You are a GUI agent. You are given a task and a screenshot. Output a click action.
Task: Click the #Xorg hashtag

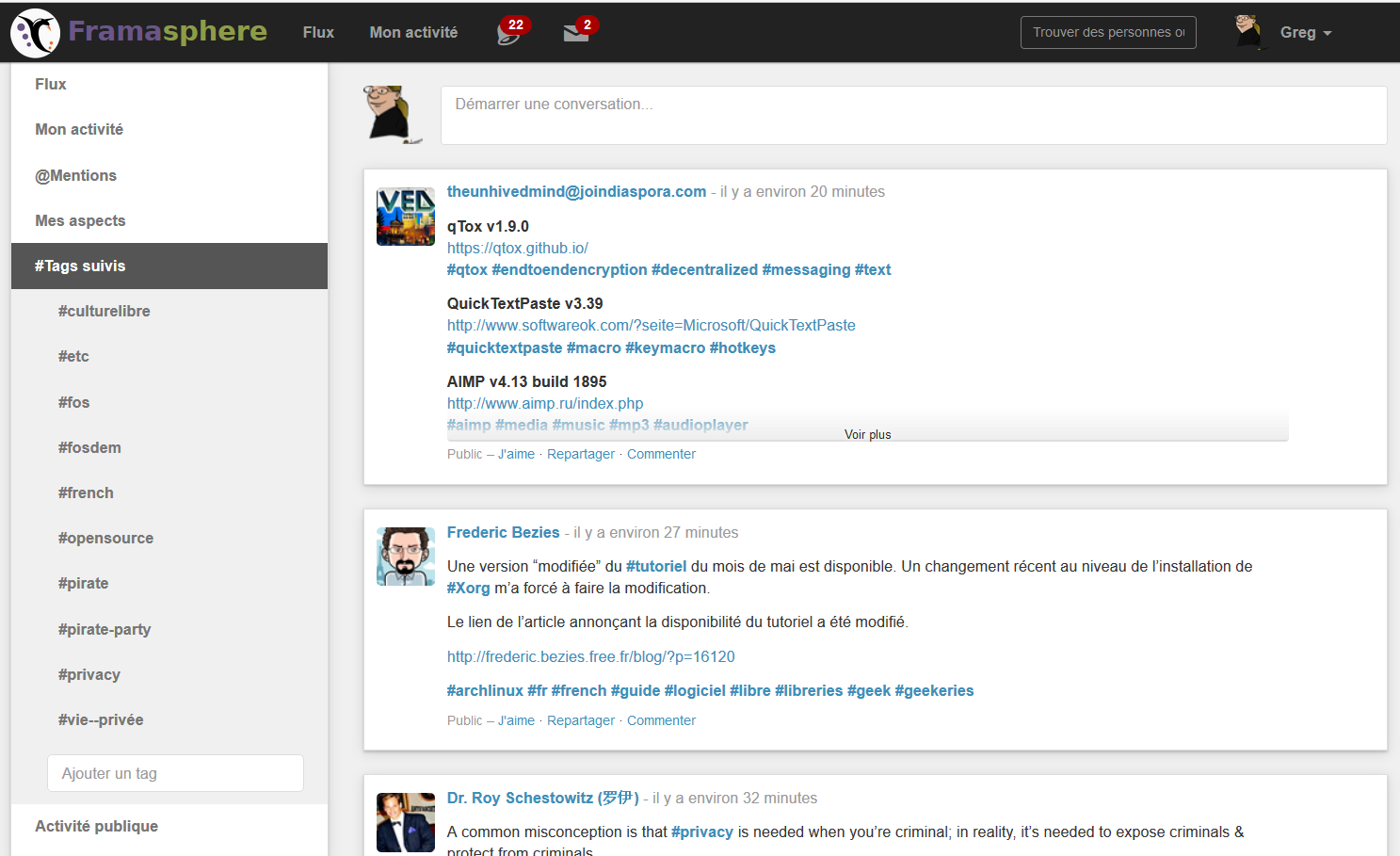tap(468, 588)
